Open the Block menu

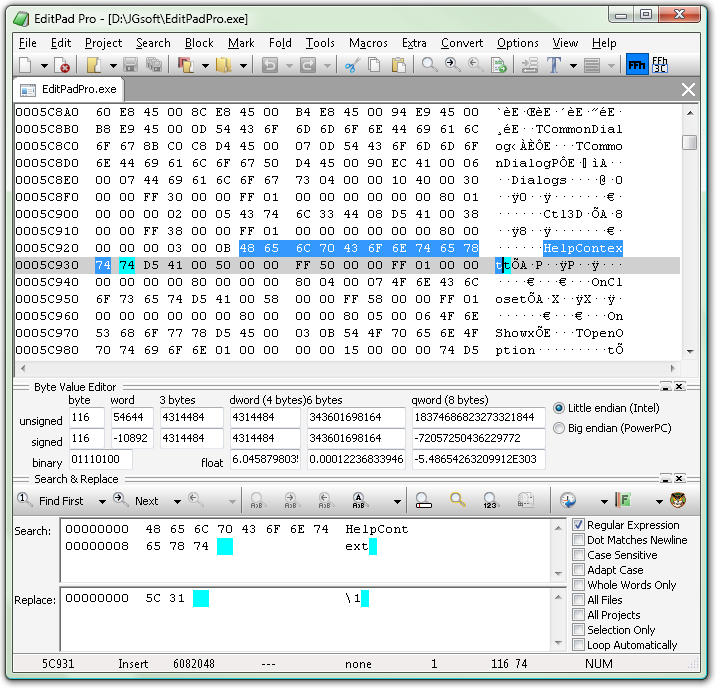(x=199, y=43)
